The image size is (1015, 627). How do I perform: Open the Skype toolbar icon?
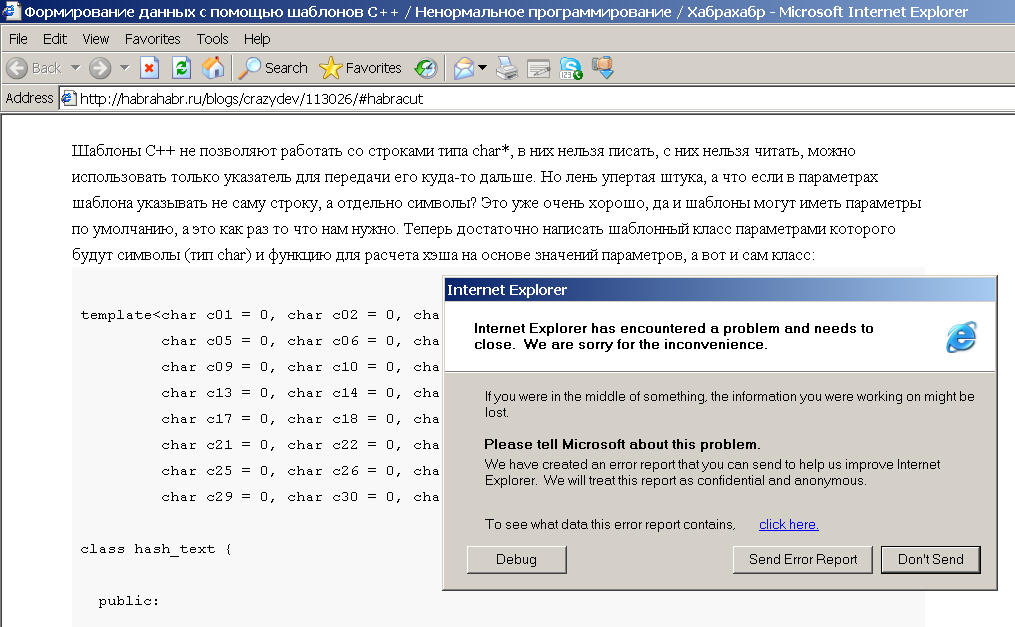coord(570,68)
